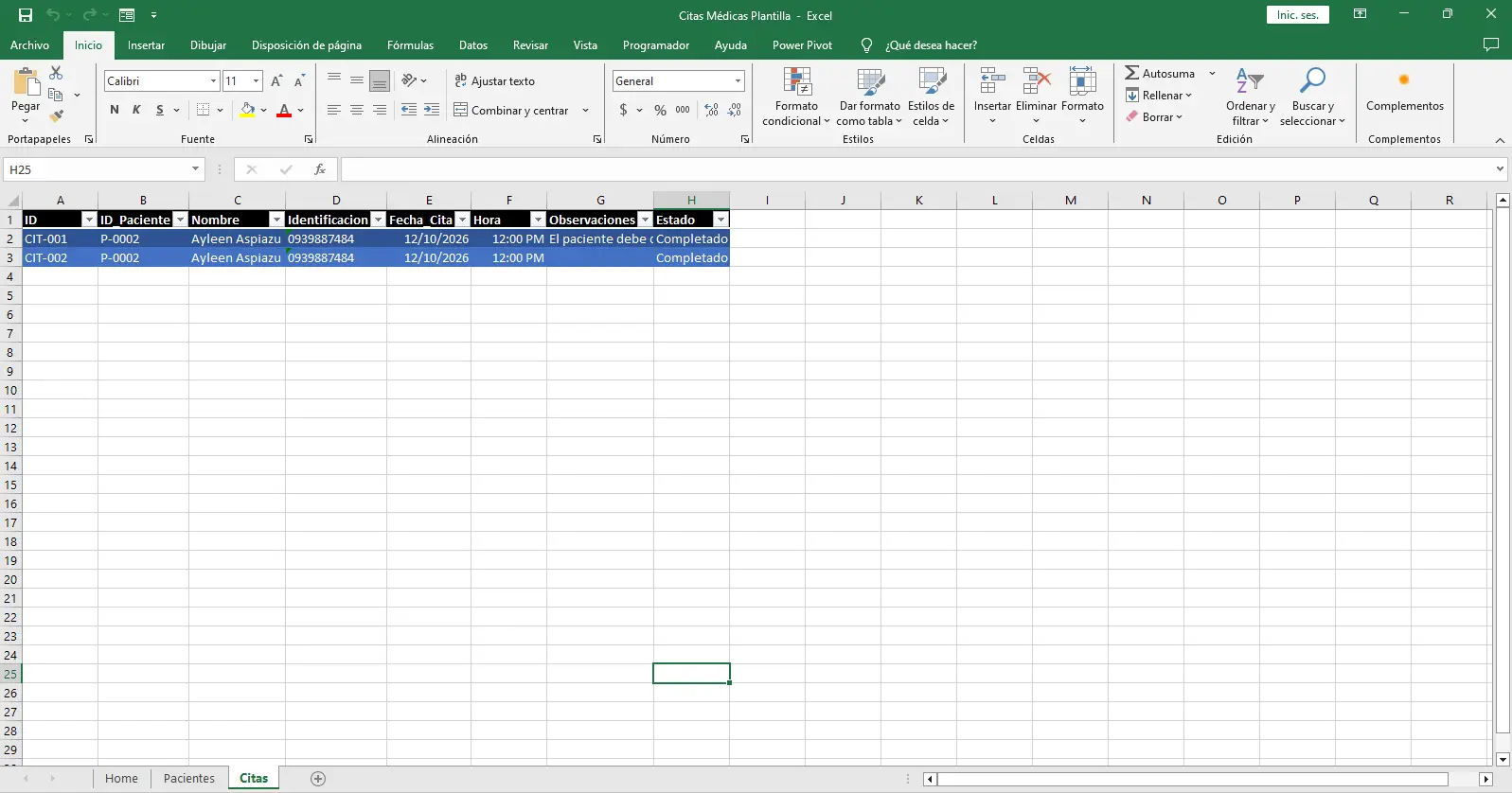Open Formato cells menu in Celdas group

coord(1082,97)
